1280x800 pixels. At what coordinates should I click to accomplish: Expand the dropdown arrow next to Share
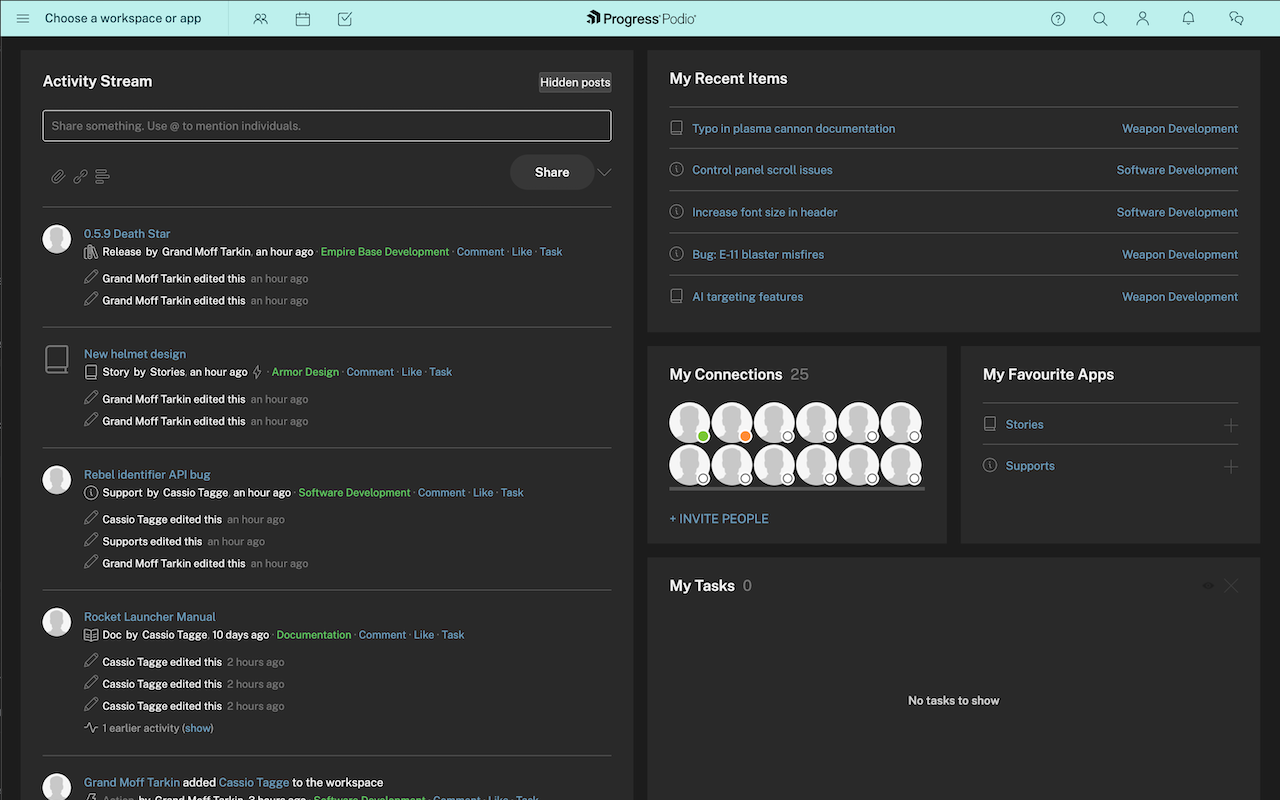[604, 172]
